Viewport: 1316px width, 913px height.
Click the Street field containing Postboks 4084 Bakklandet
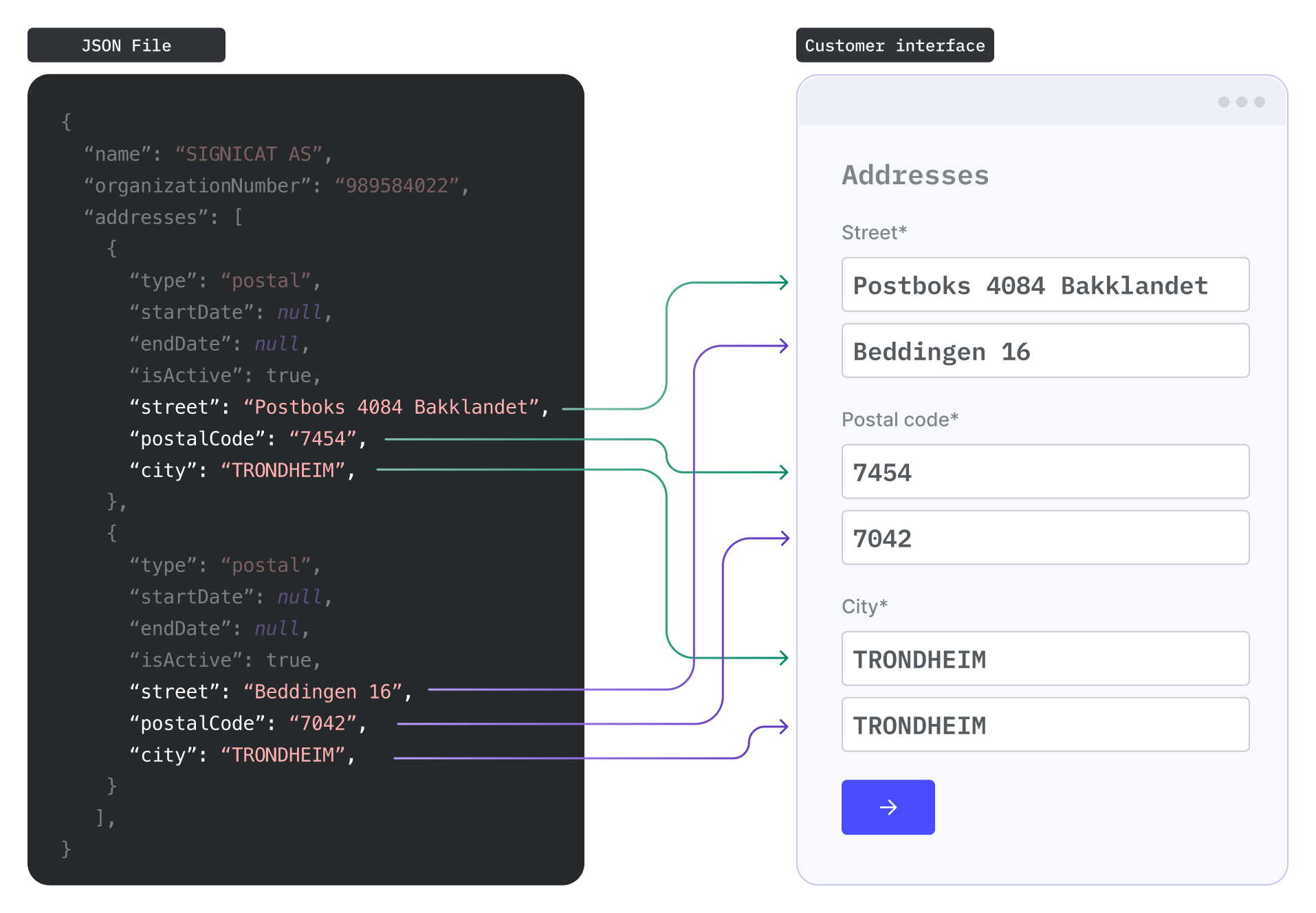[1045, 285]
